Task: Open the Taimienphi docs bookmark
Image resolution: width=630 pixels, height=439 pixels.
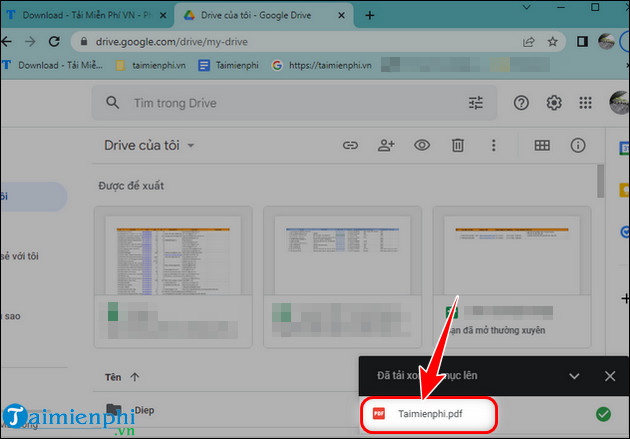Action: [x=229, y=65]
